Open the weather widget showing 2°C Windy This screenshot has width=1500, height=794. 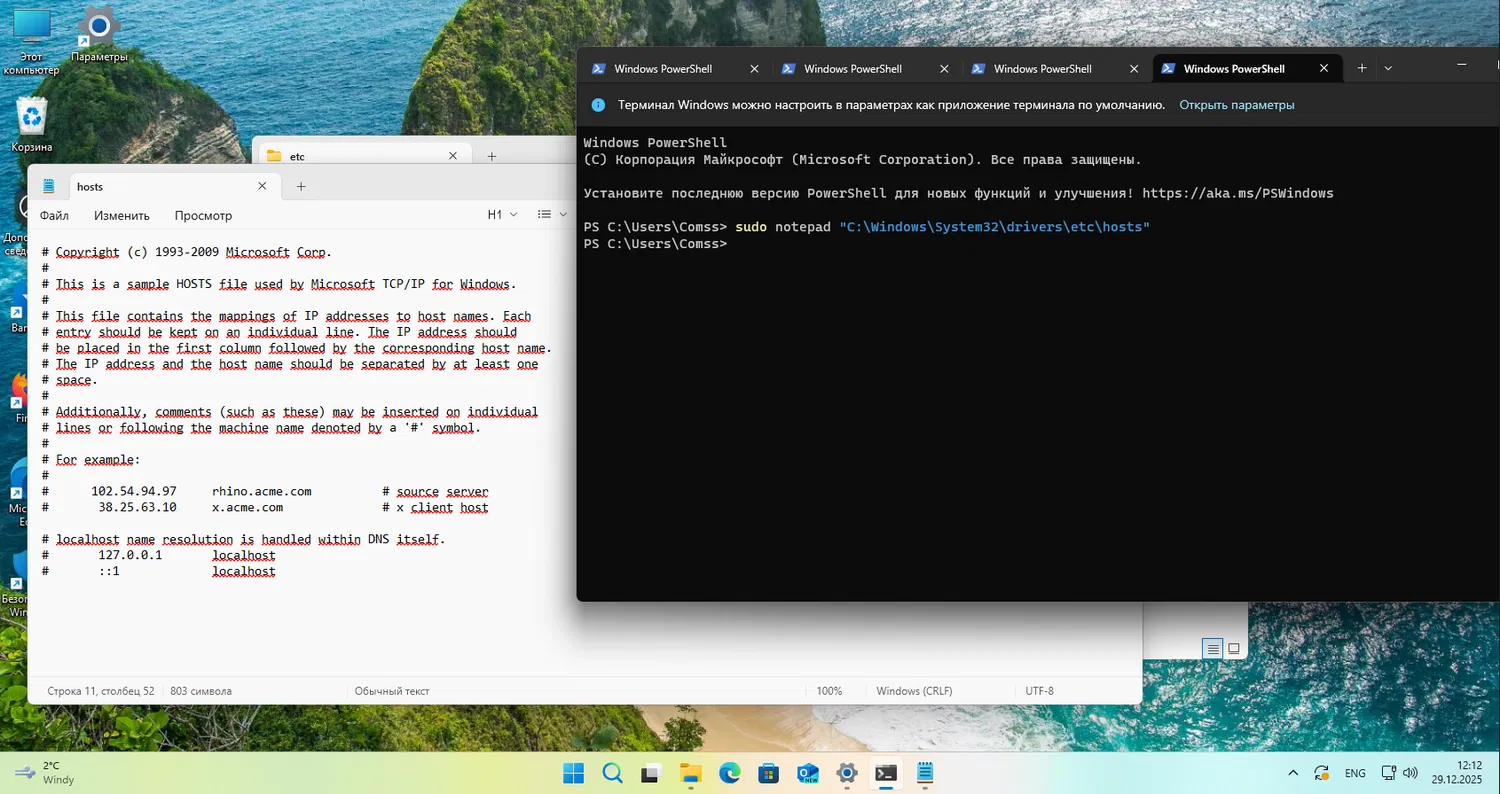click(x=47, y=773)
